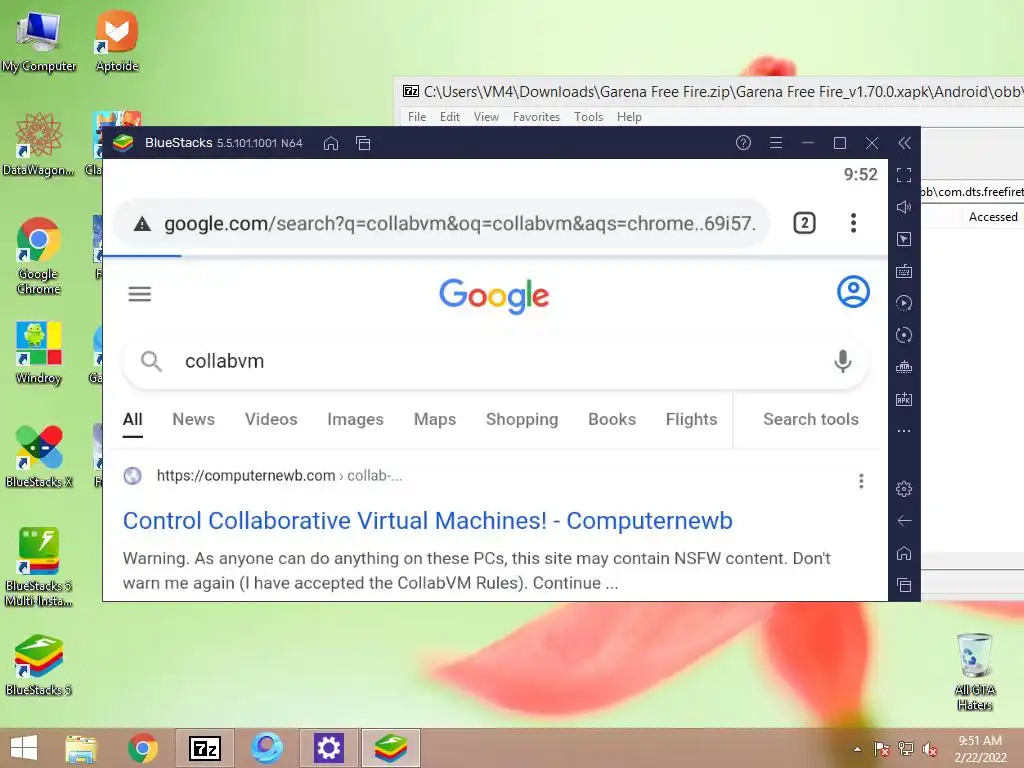Viewport: 1024px width, 768px height.
Task: Open Chrome tab switcher showing 2 tabs
Action: [x=805, y=223]
